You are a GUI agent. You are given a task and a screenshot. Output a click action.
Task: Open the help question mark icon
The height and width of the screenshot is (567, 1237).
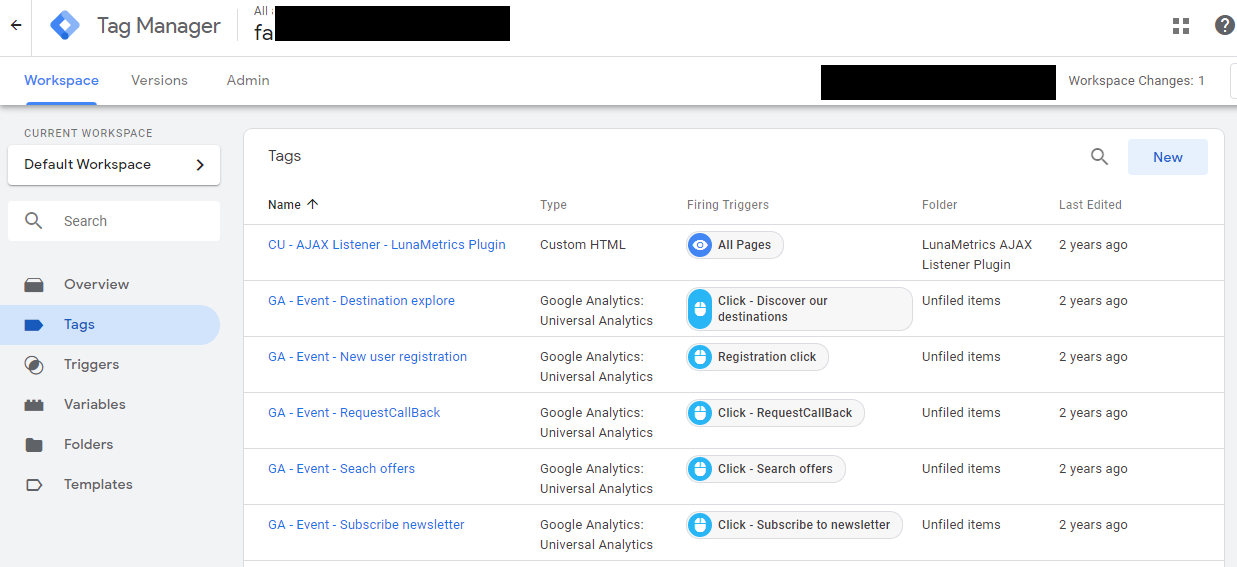tap(1225, 26)
